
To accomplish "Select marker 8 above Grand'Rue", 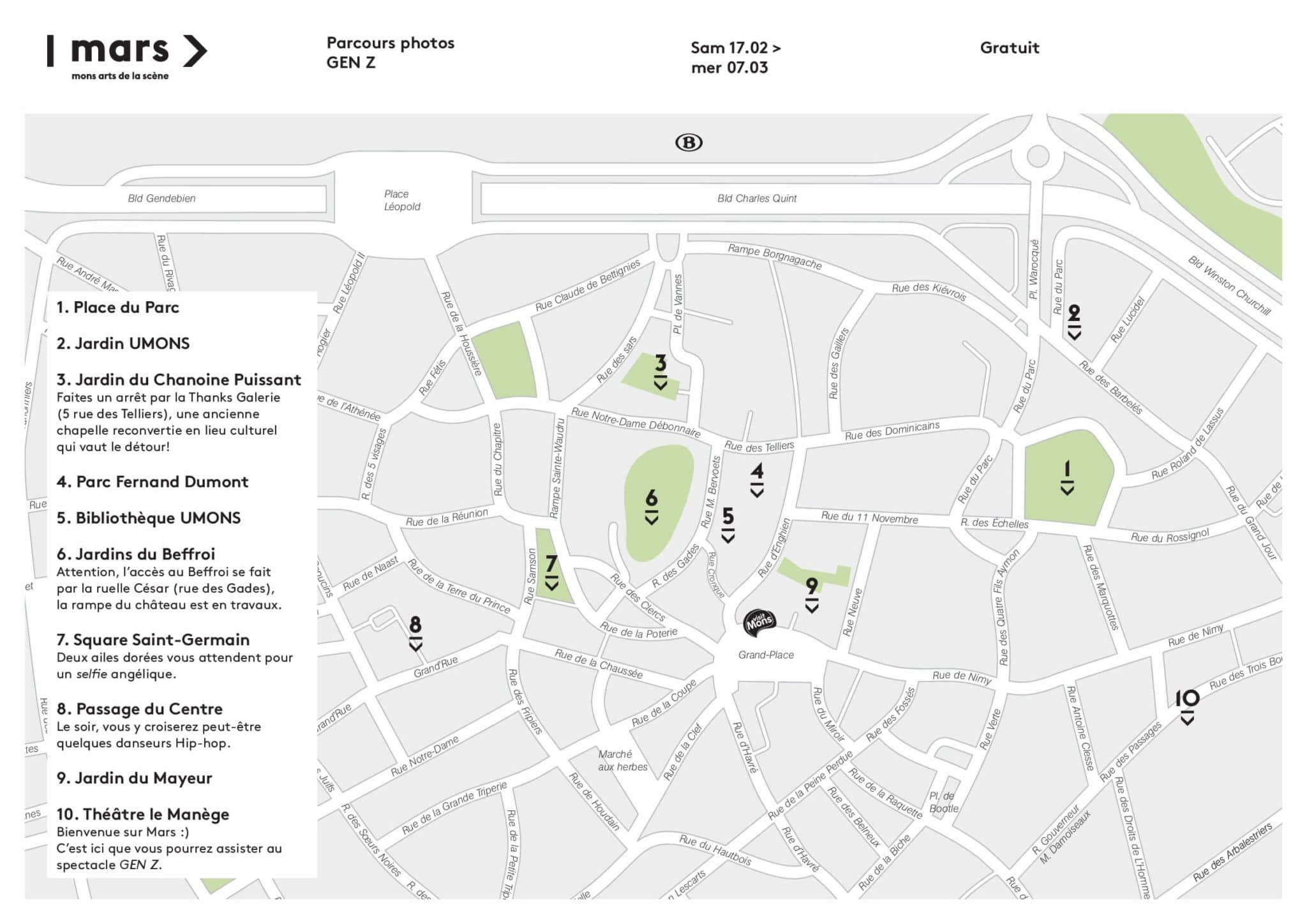I will pyautogui.click(x=415, y=632).
